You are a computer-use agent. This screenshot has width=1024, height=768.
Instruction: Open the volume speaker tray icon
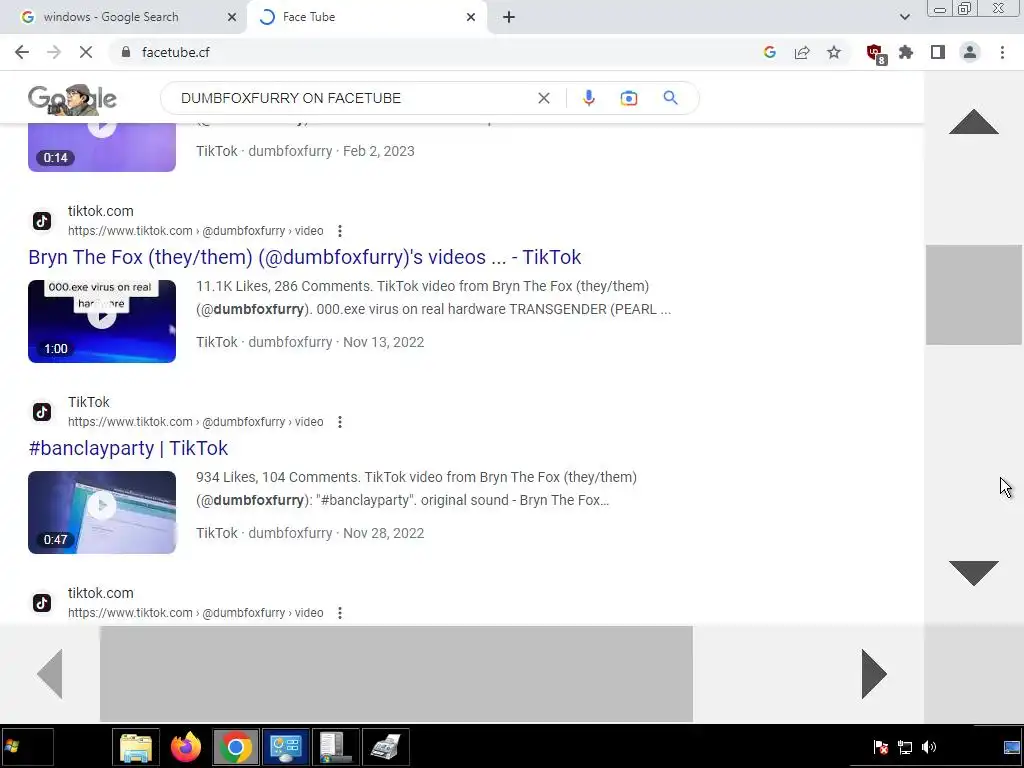(x=929, y=747)
